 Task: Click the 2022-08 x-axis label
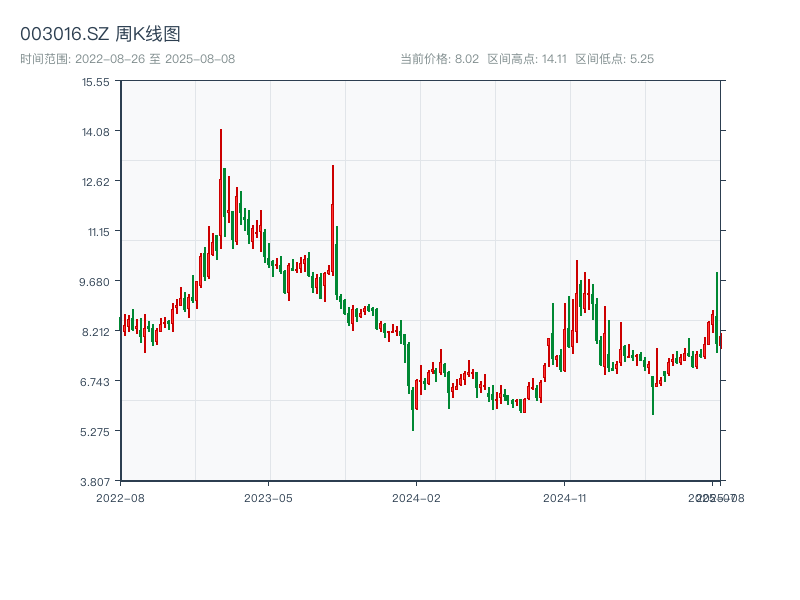click(x=120, y=498)
